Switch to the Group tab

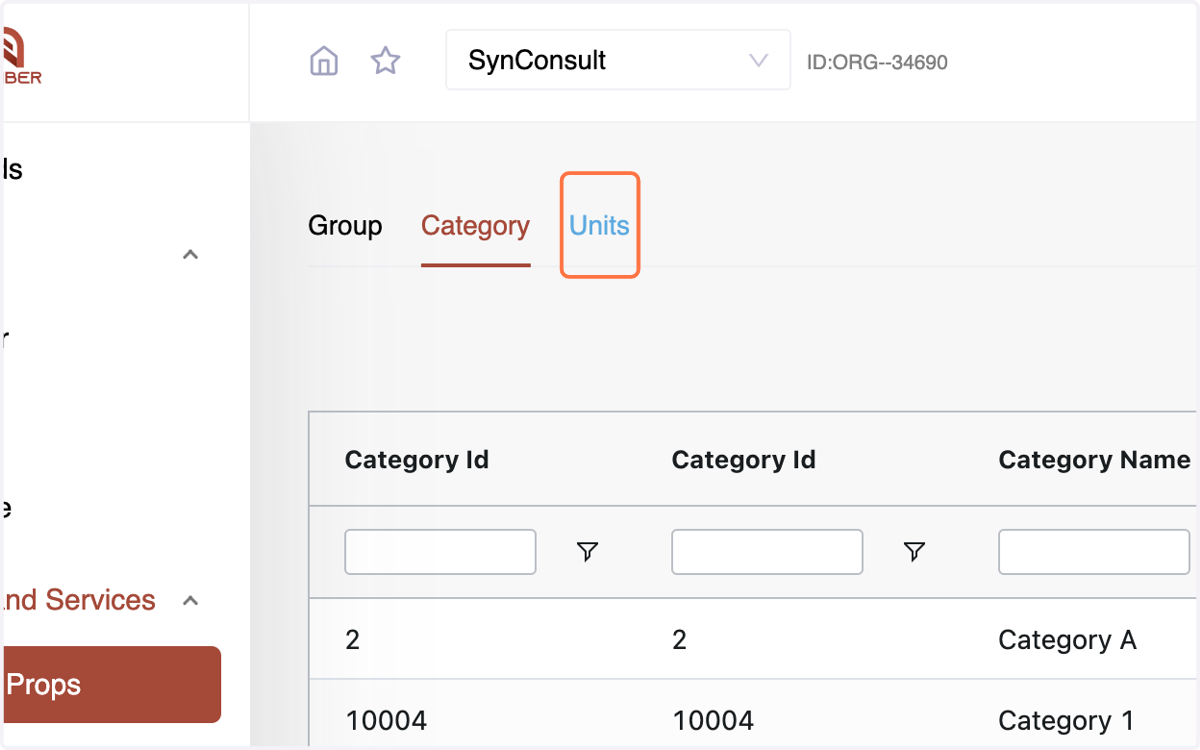click(345, 226)
